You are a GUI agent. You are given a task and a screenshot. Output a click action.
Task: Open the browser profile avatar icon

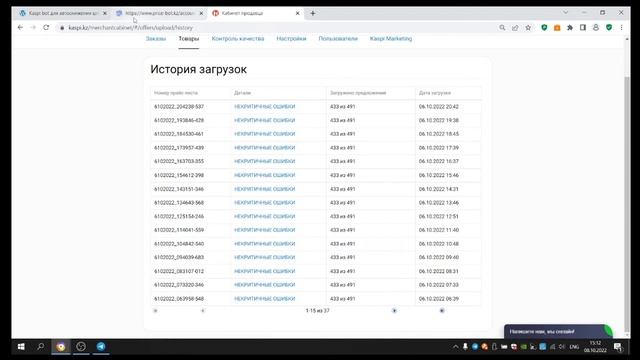coord(596,27)
